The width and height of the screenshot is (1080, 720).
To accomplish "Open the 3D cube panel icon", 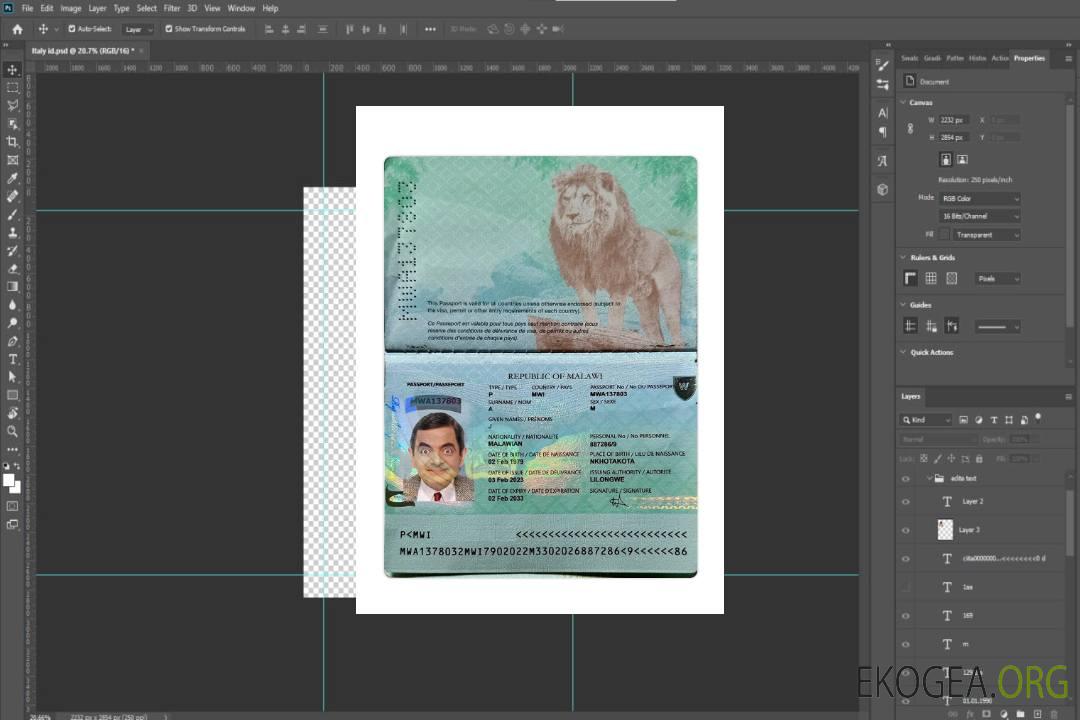I will (883, 189).
